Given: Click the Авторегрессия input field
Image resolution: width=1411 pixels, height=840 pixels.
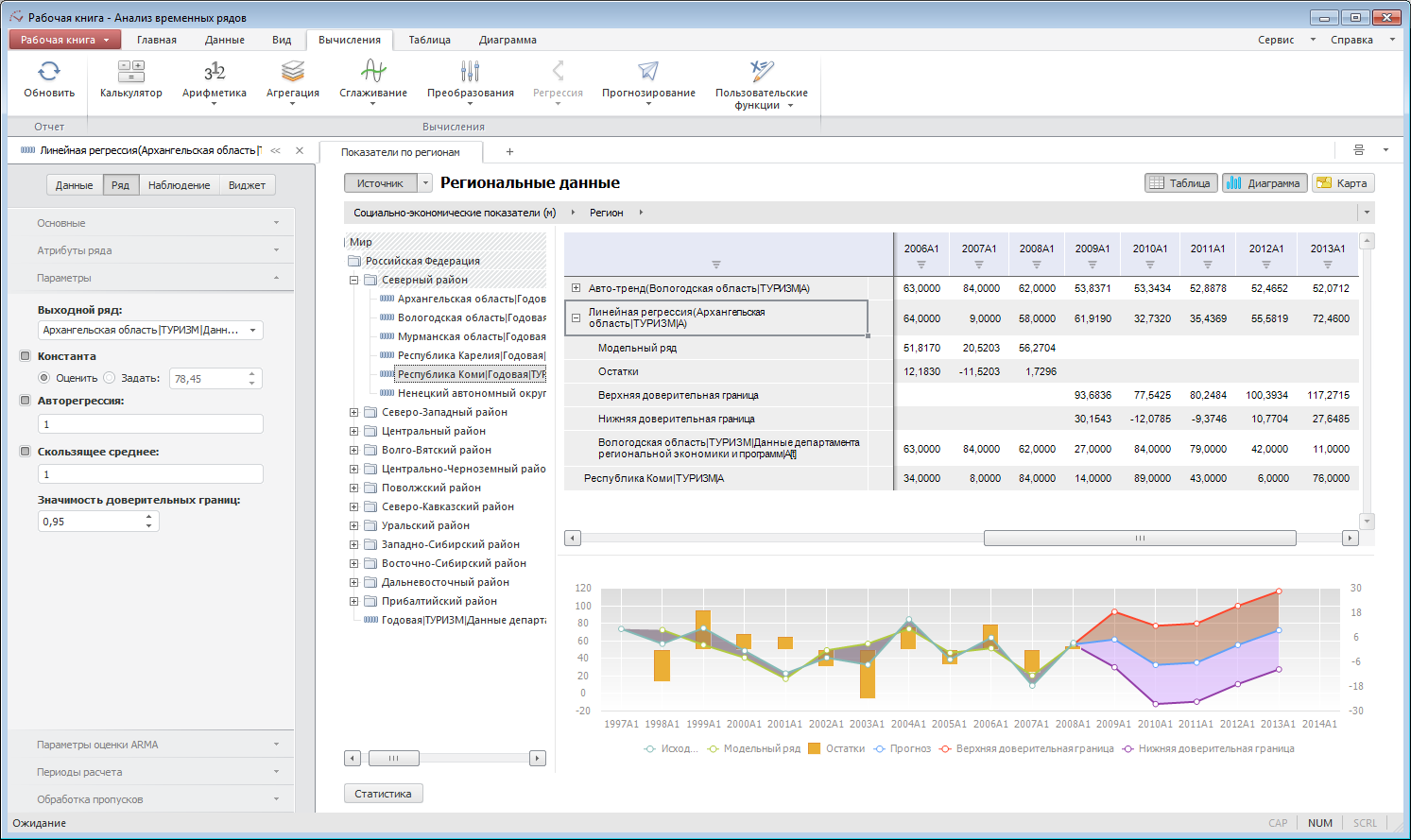Looking at the screenshot, I should click(x=150, y=424).
